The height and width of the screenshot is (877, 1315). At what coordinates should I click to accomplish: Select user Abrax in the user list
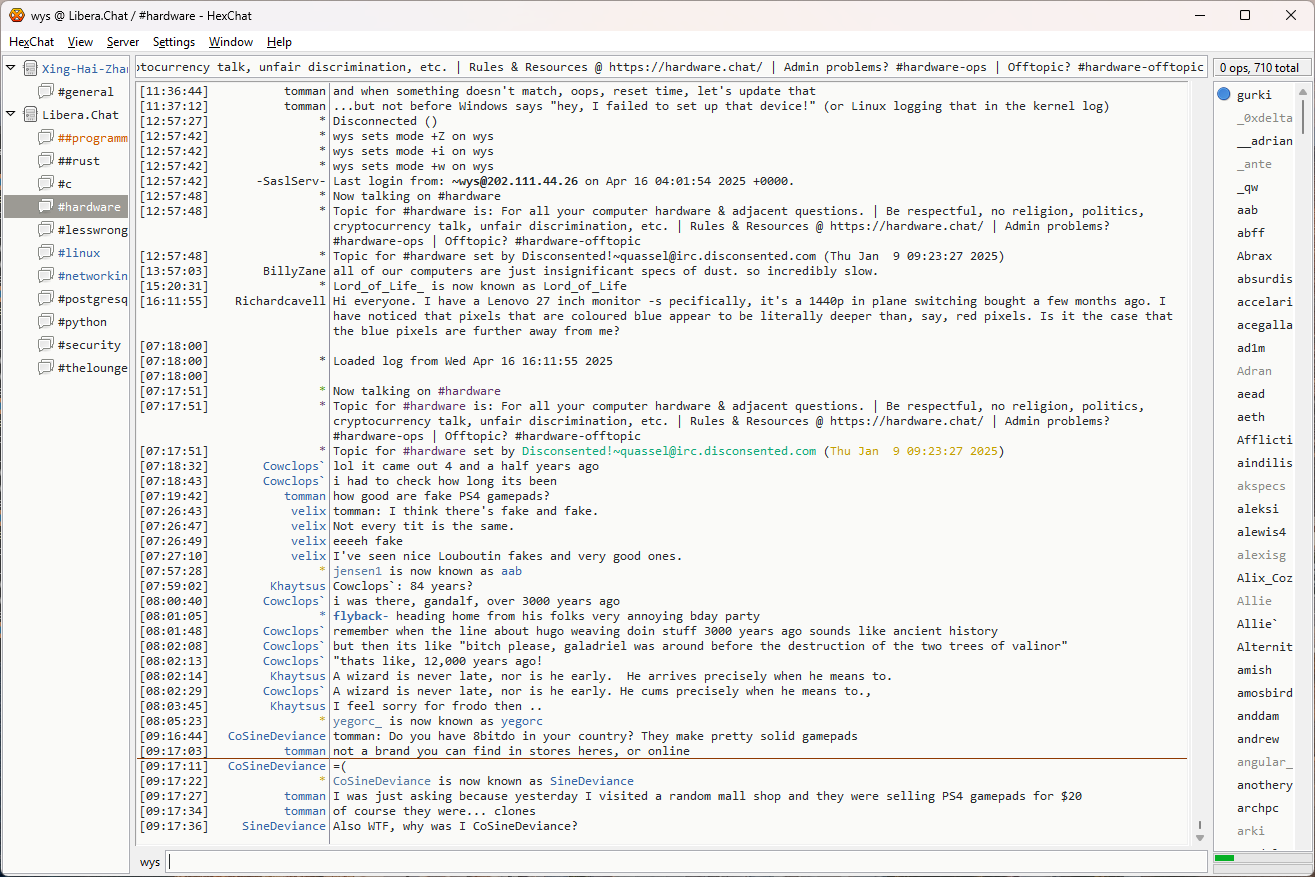tap(1254, 256)
